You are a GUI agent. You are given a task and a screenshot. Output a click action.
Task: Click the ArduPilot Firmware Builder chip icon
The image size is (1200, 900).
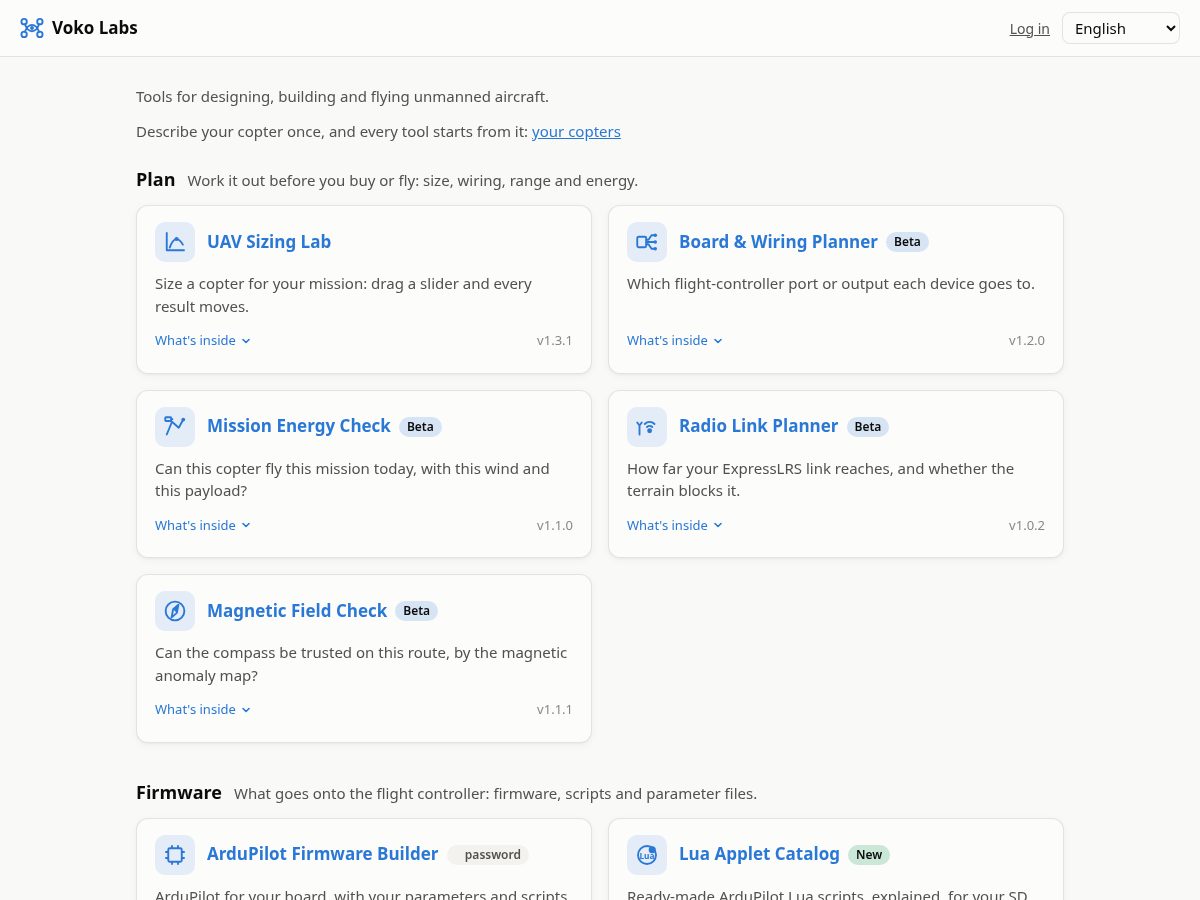175,854
